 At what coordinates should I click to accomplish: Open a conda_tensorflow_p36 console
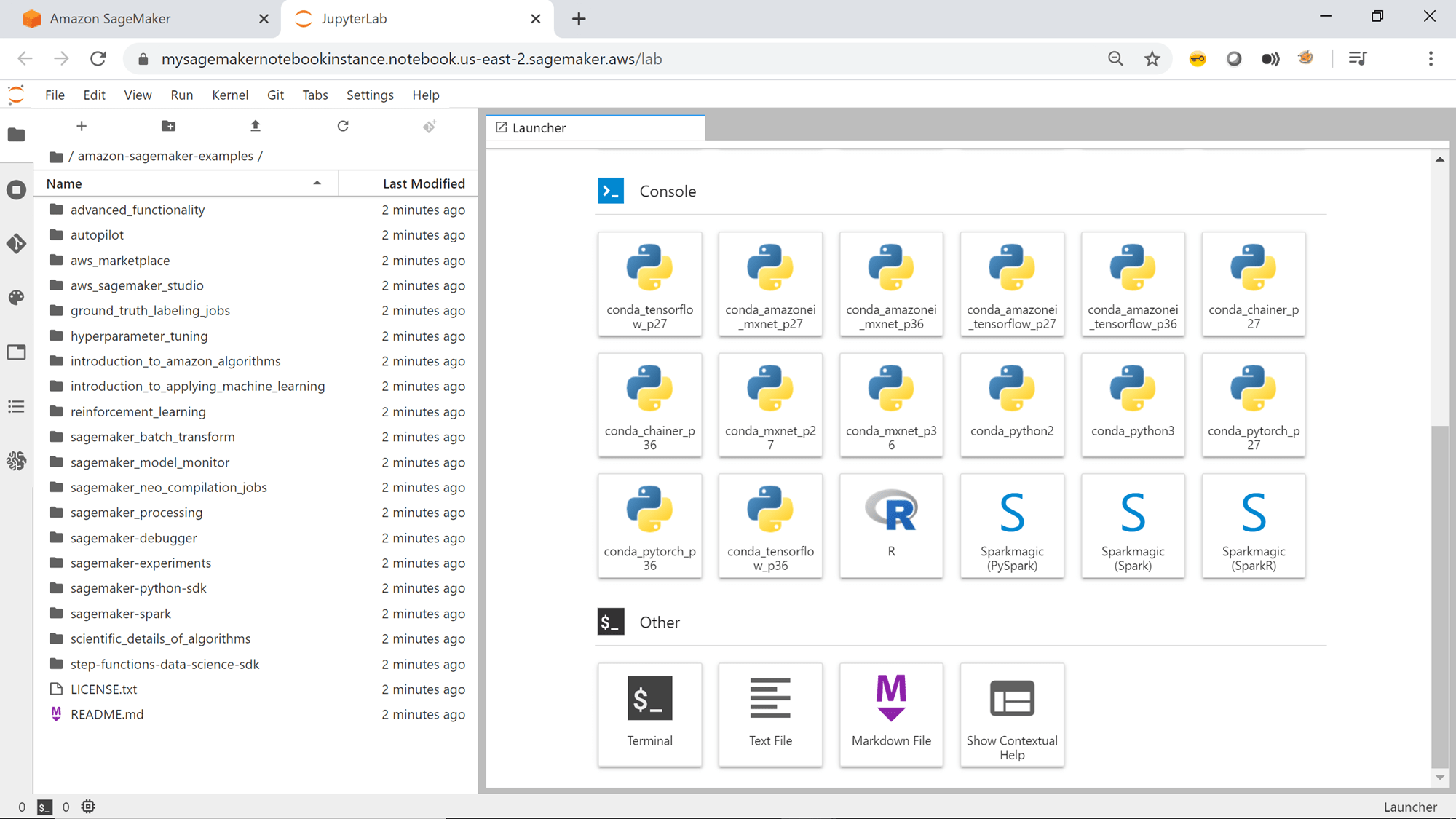[770, 526]
